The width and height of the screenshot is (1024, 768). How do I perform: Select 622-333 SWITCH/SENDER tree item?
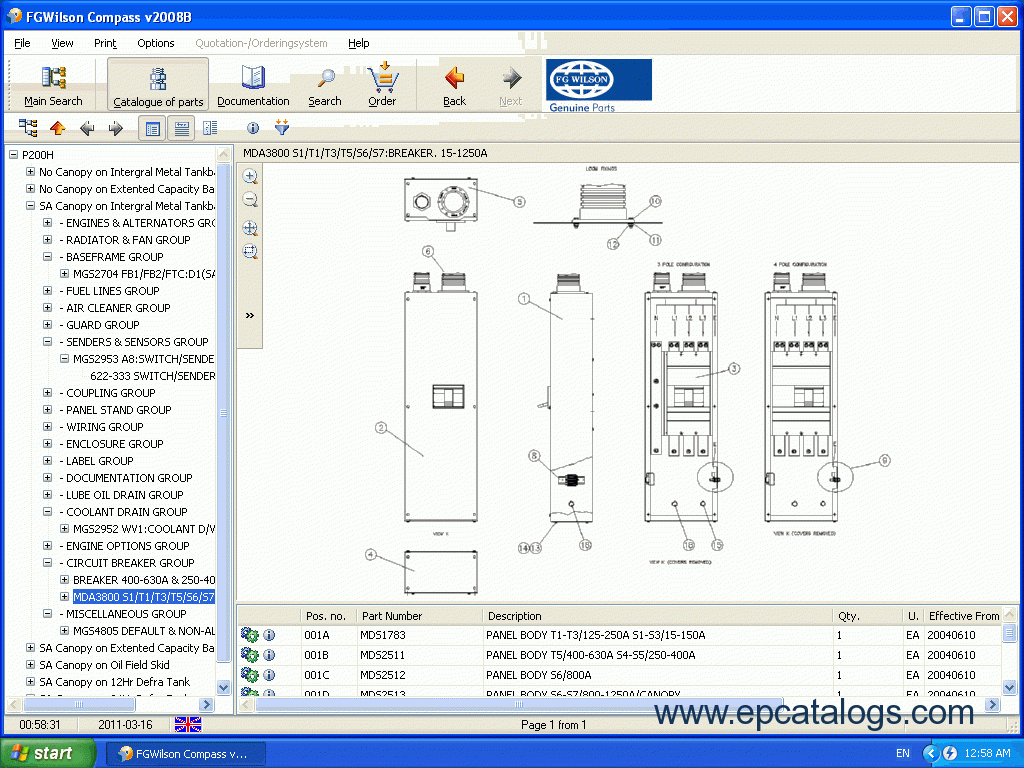[x=153, y=376]
